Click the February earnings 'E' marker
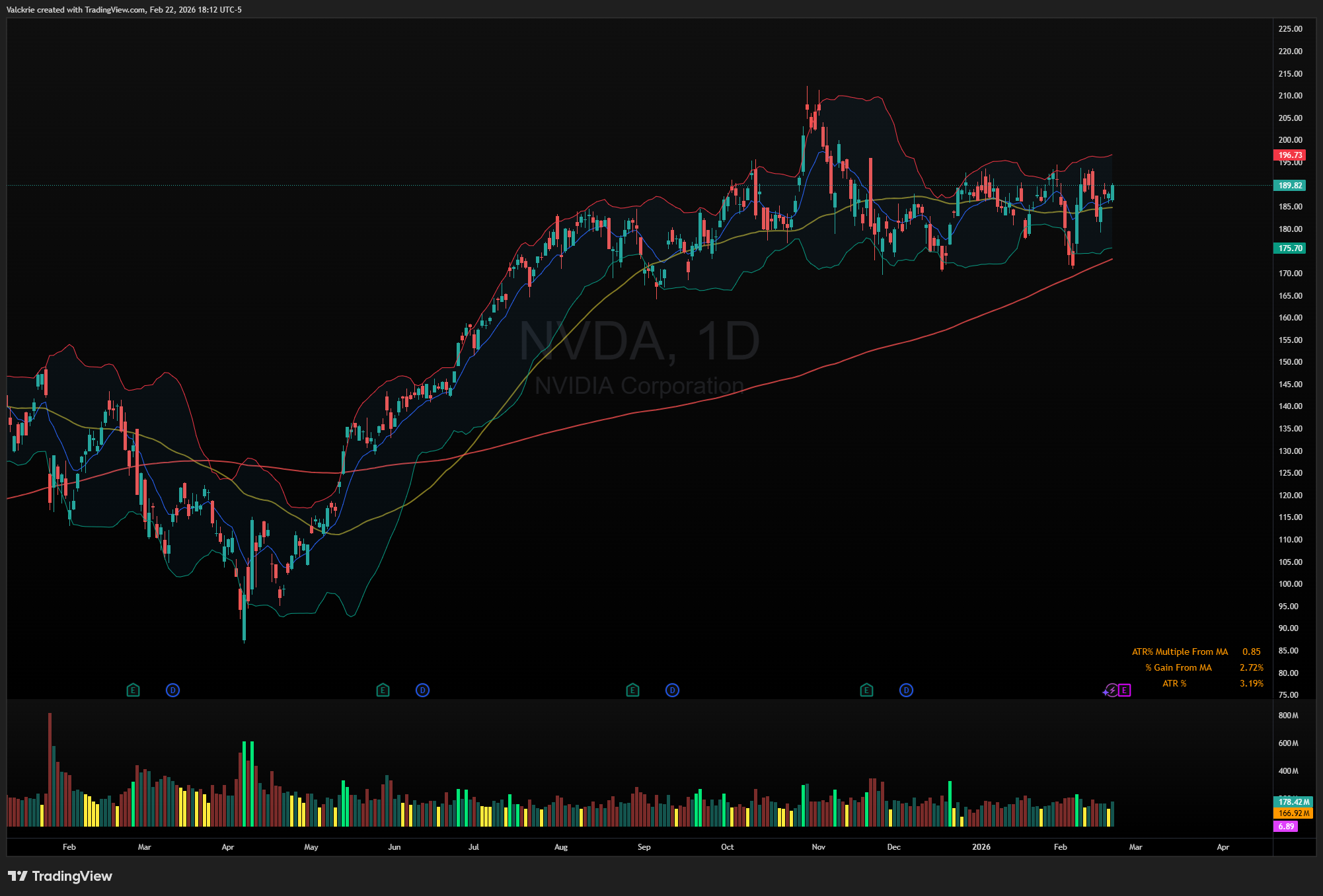 pyautogui.click(x=133, y=691)
